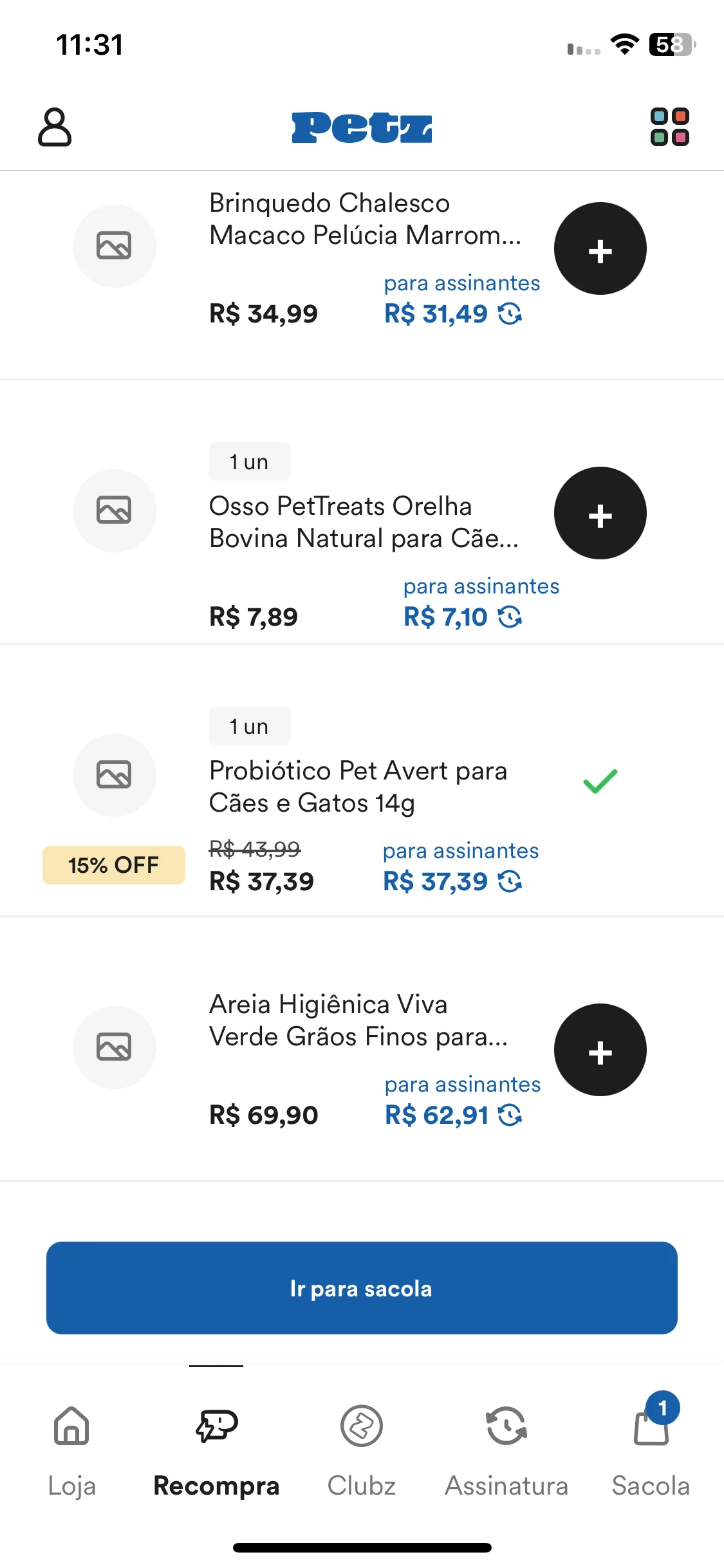Tap subscription refresh icon next to R$ 31,49

[x=510, y=314]
